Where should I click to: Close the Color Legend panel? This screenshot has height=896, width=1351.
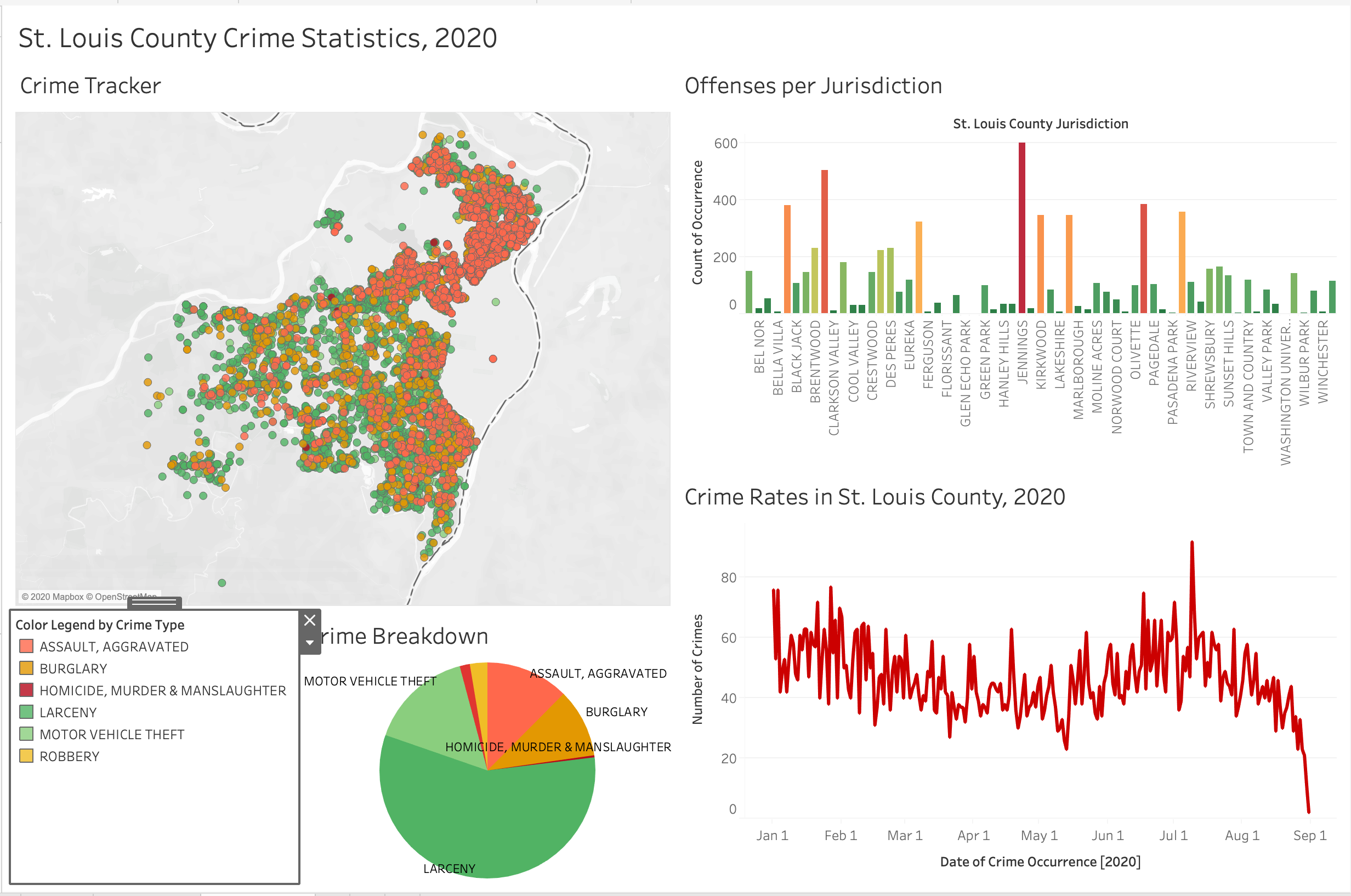coord(310,620)
